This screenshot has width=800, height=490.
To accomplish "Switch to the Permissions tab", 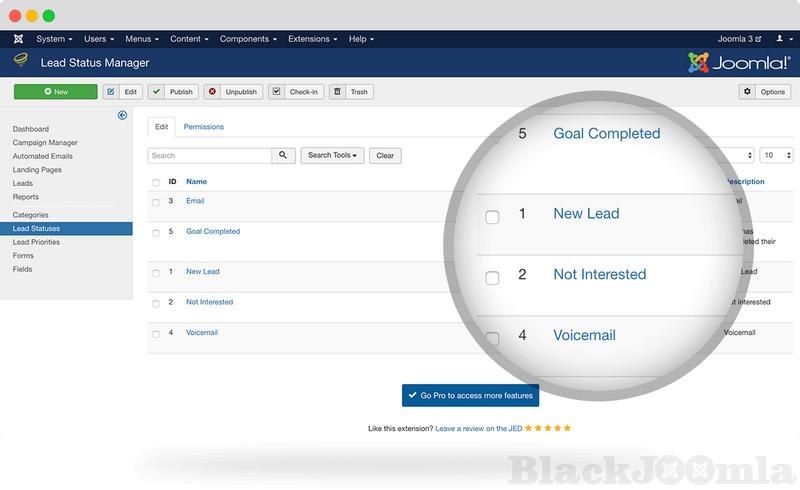I will [x=203, y=127].
